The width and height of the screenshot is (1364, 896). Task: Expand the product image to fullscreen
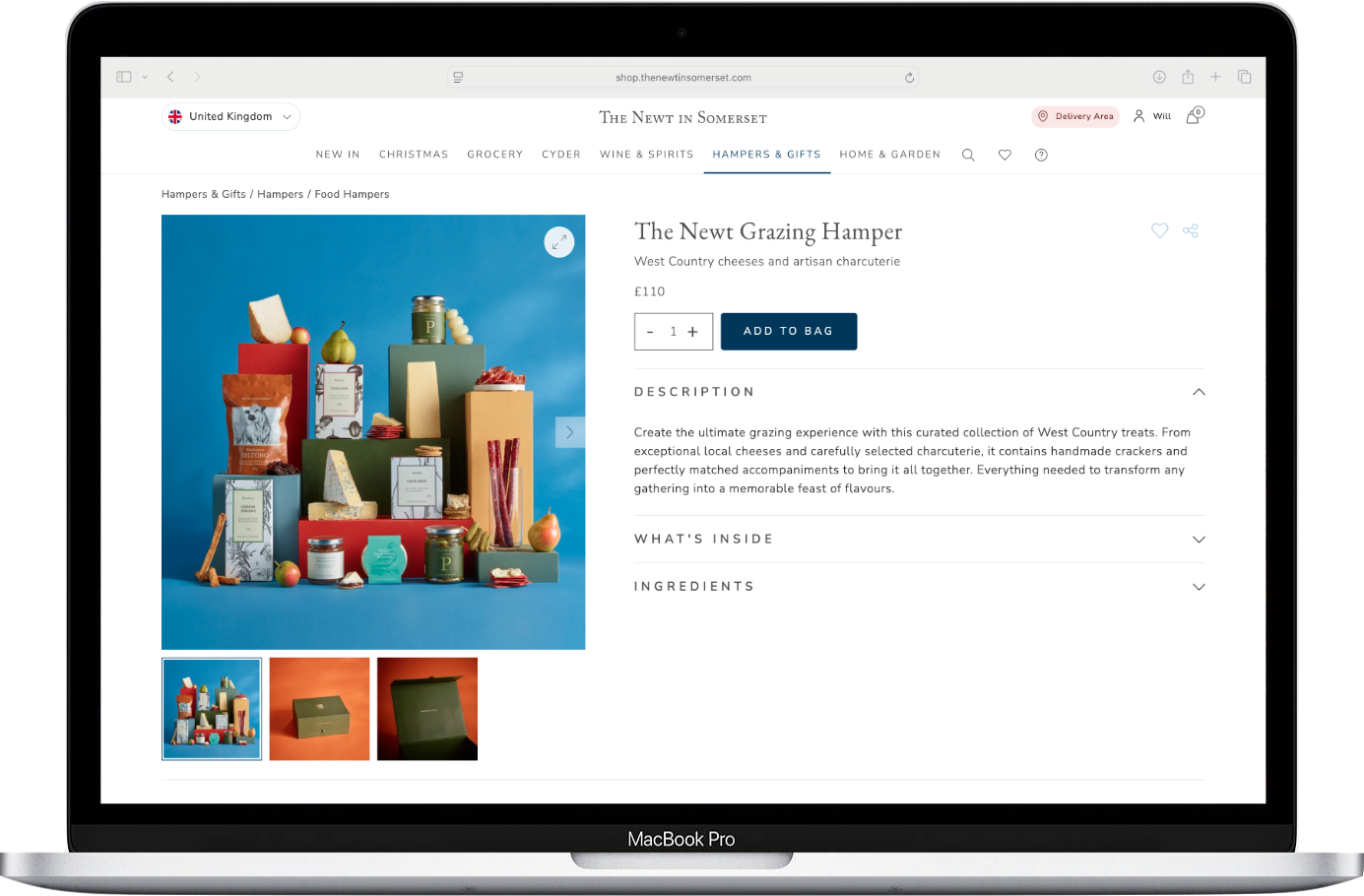558,241
